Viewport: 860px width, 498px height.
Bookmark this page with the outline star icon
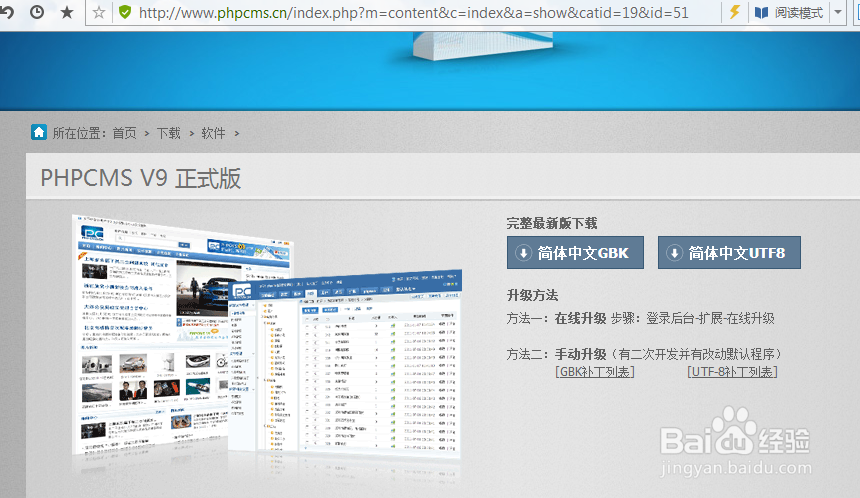(99, 12)
